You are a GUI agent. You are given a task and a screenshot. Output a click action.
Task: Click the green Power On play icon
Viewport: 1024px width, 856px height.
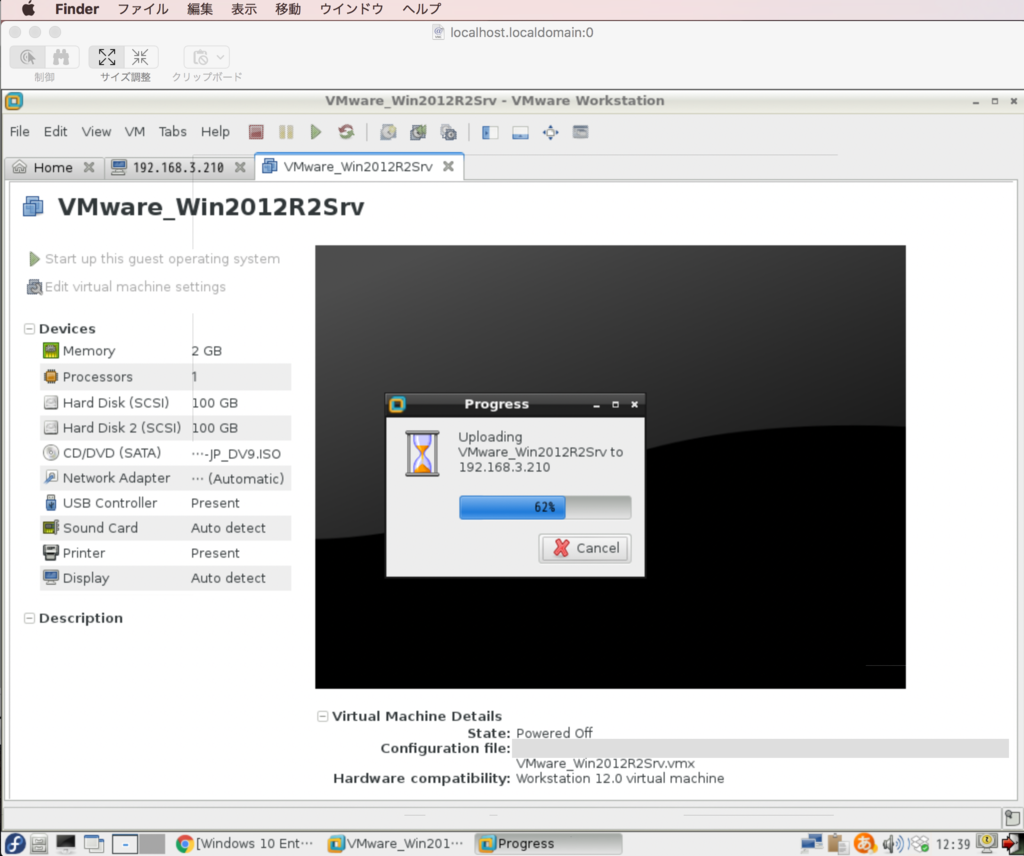[x=316, y=133]
